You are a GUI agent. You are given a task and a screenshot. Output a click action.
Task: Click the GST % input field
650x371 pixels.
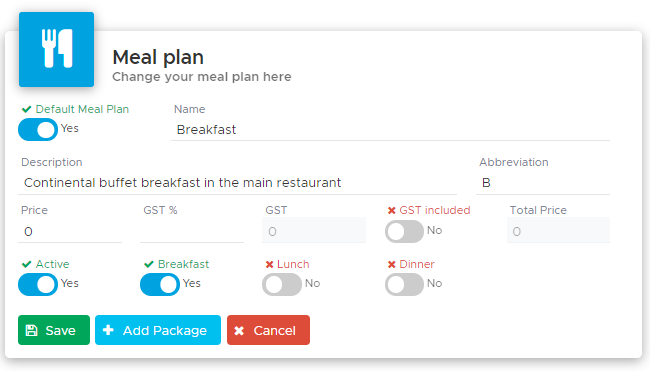(x=192, y=231)
